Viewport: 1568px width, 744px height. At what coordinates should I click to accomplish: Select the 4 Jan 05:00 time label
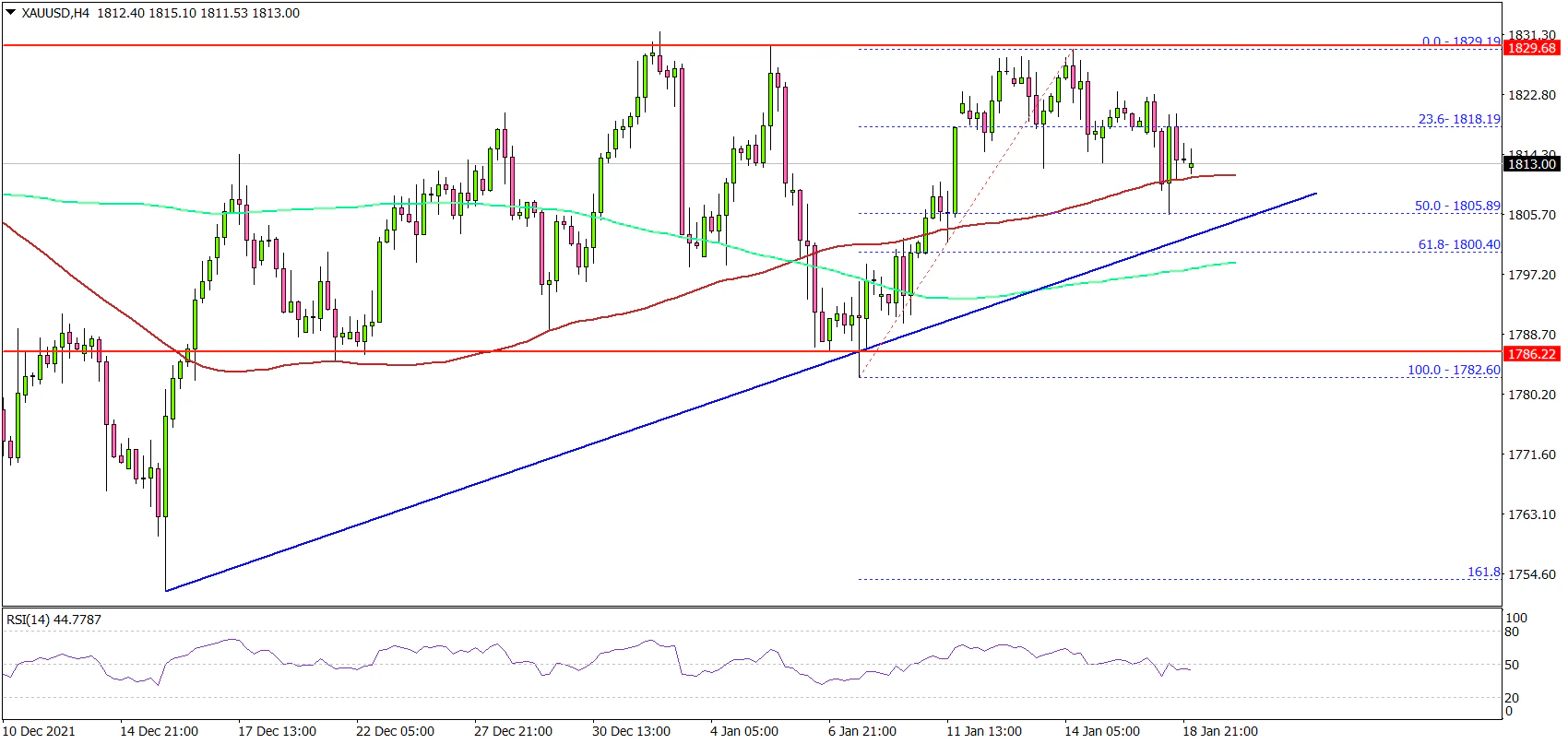(x=744, y=731)
